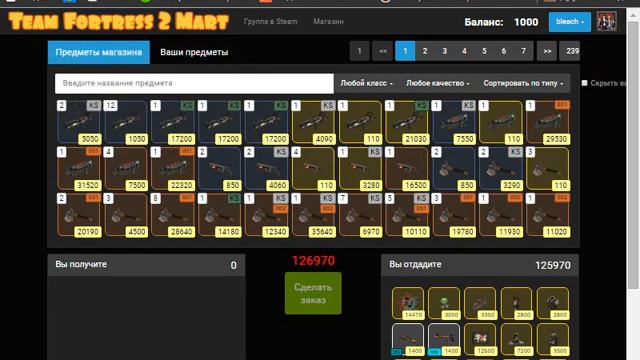Screen dimensions: 640x360
Task: Open the user avatar in header
Action: [607, 22]
